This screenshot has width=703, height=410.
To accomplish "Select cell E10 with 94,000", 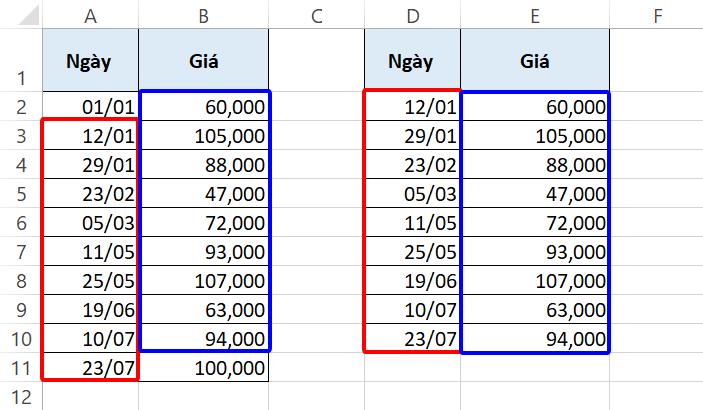I will pyautogui.click(x=535, y=338).
